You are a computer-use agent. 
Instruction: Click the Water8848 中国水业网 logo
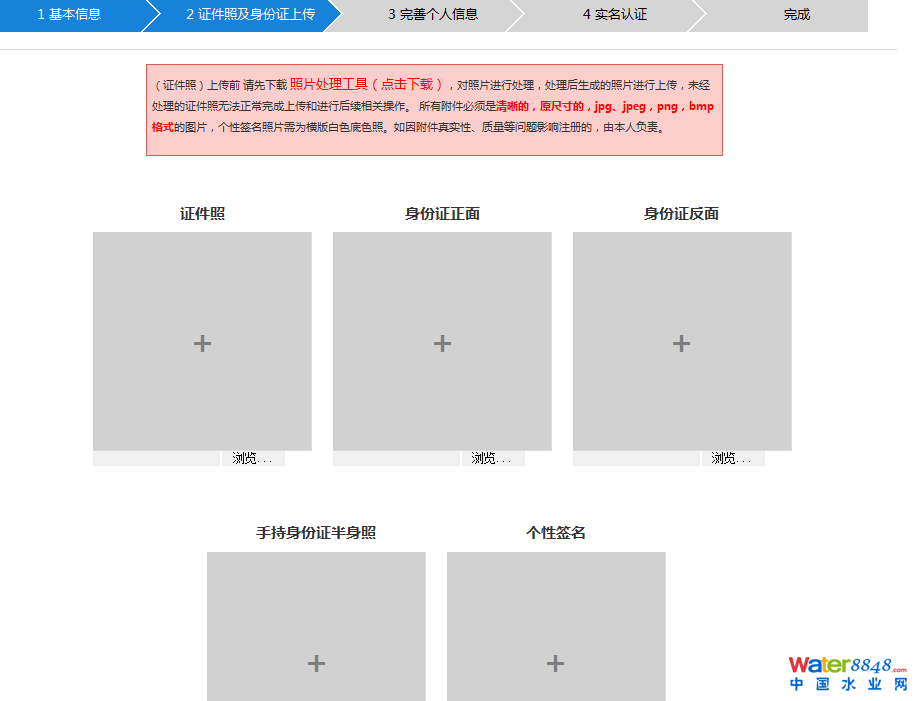[847, 674]
